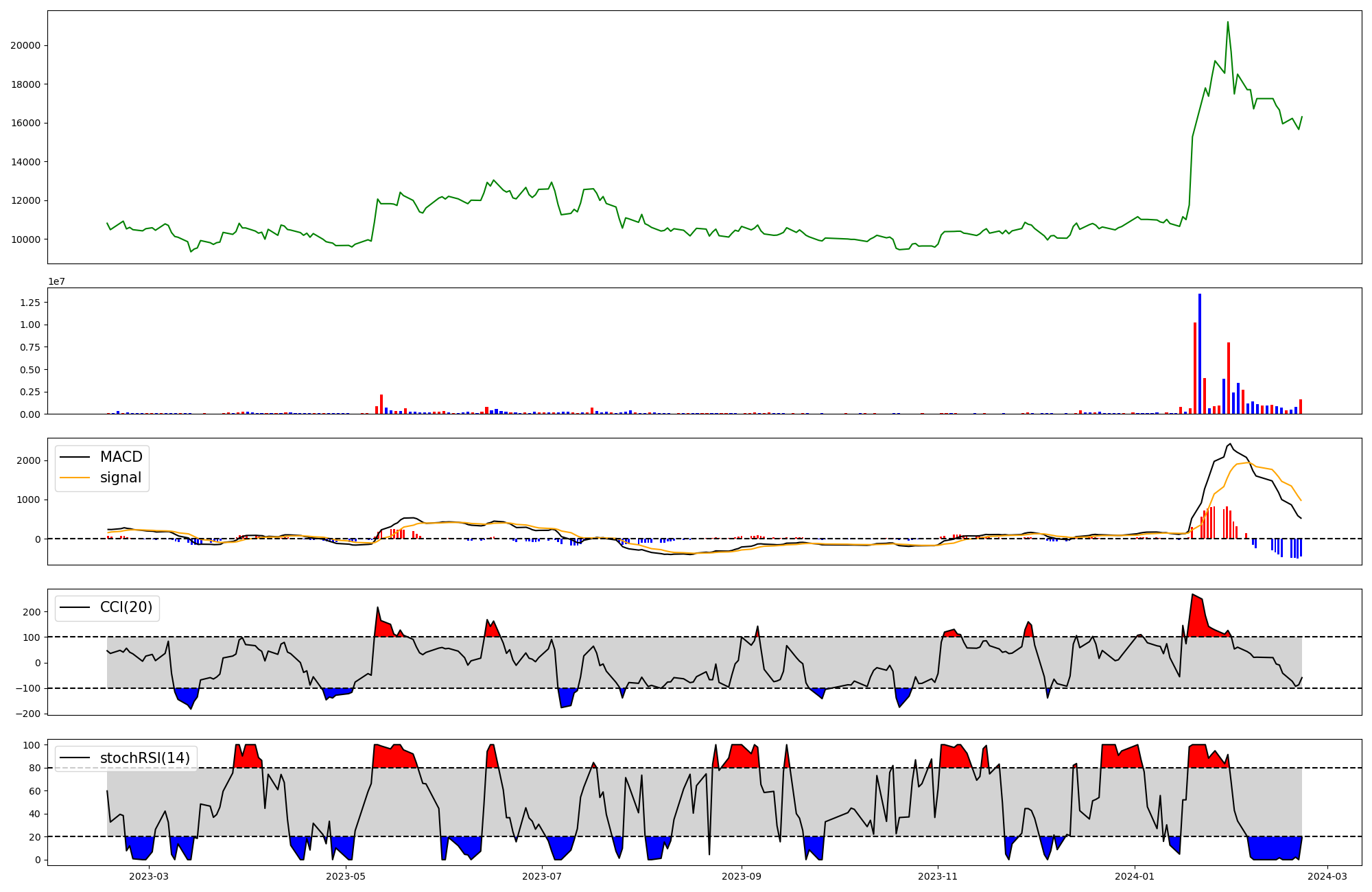Click the 2000 tick on MACD axis

click(29, 460)
